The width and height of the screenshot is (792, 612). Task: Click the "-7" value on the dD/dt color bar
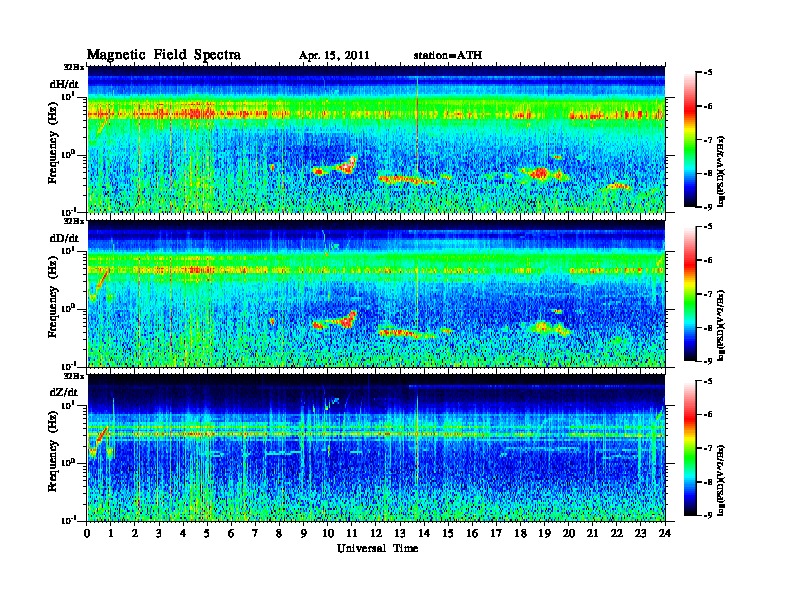click(x=708, y=294)
